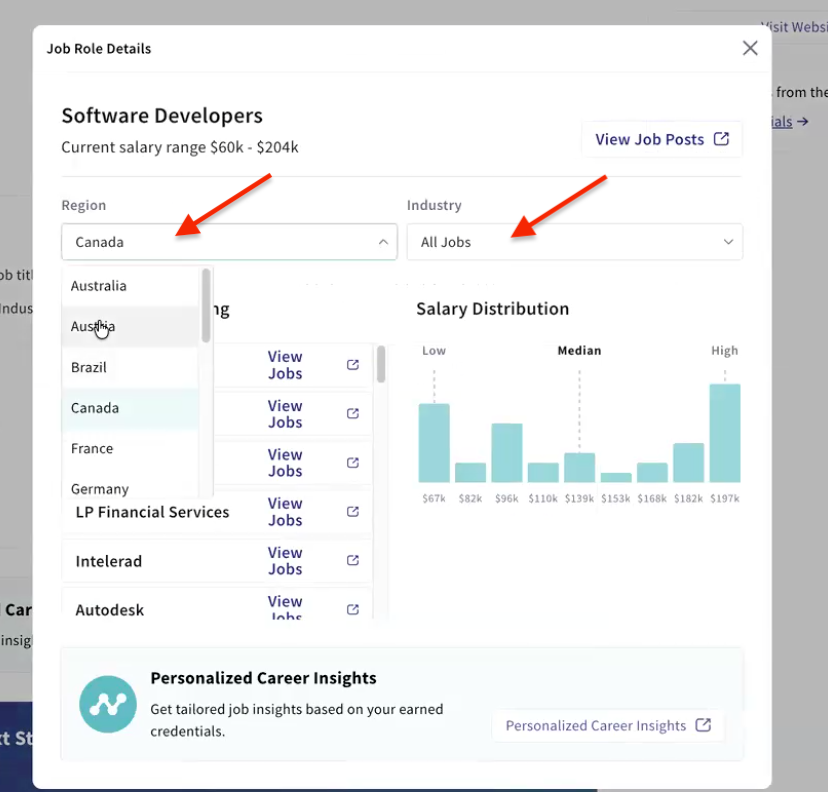
Task: Click the teal career insights graph icon
Action: [108, 704]
